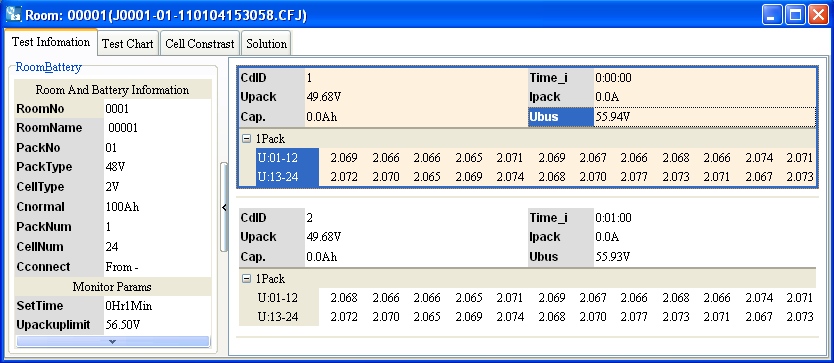The width and height of the screenshot is (834, 363).
Task: Collapse the first 1Pack tree node
Action: pyautogui.click(x=246, y=139)
